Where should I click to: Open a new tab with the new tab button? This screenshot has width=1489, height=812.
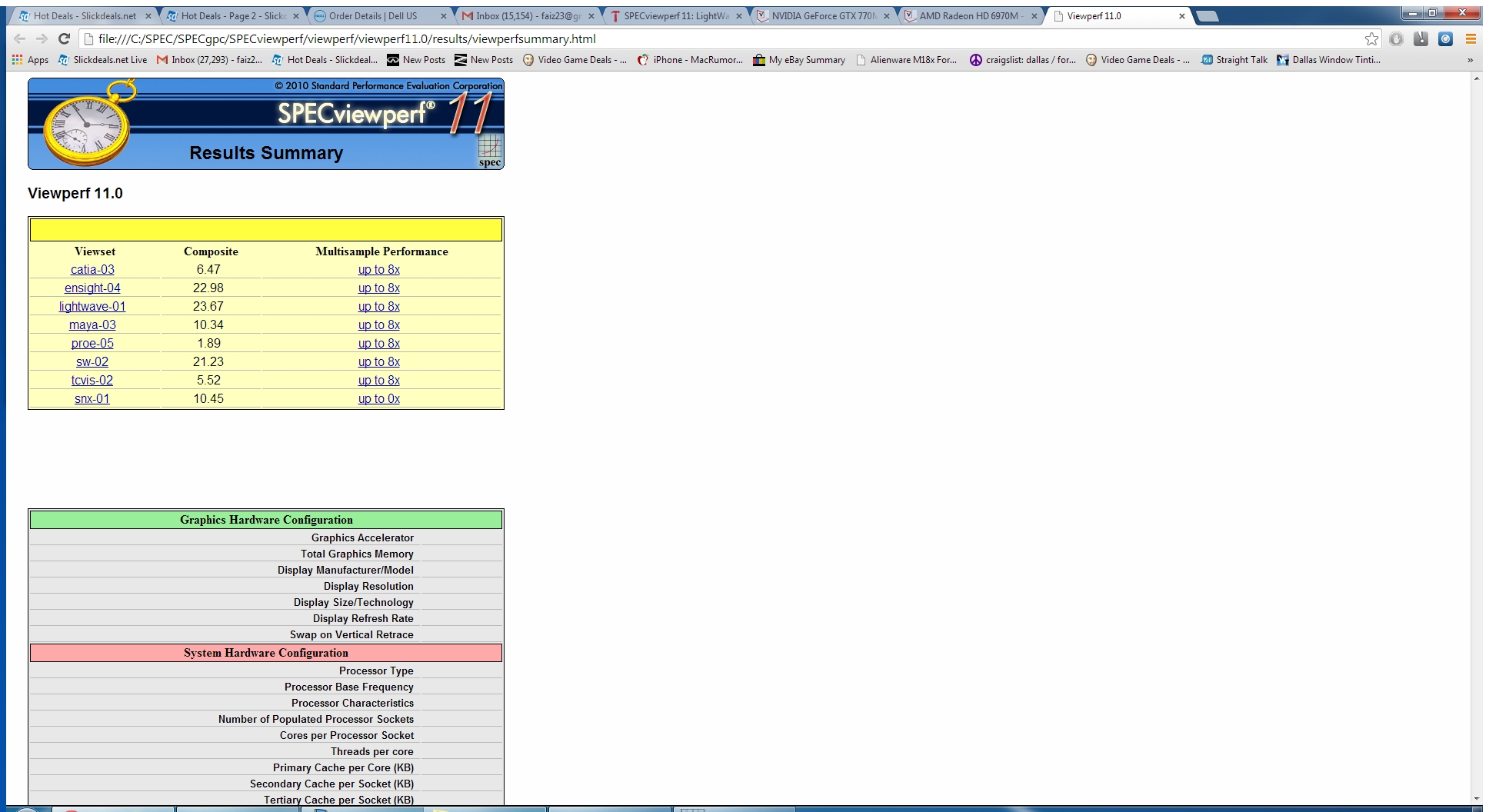click(1207, 15)
